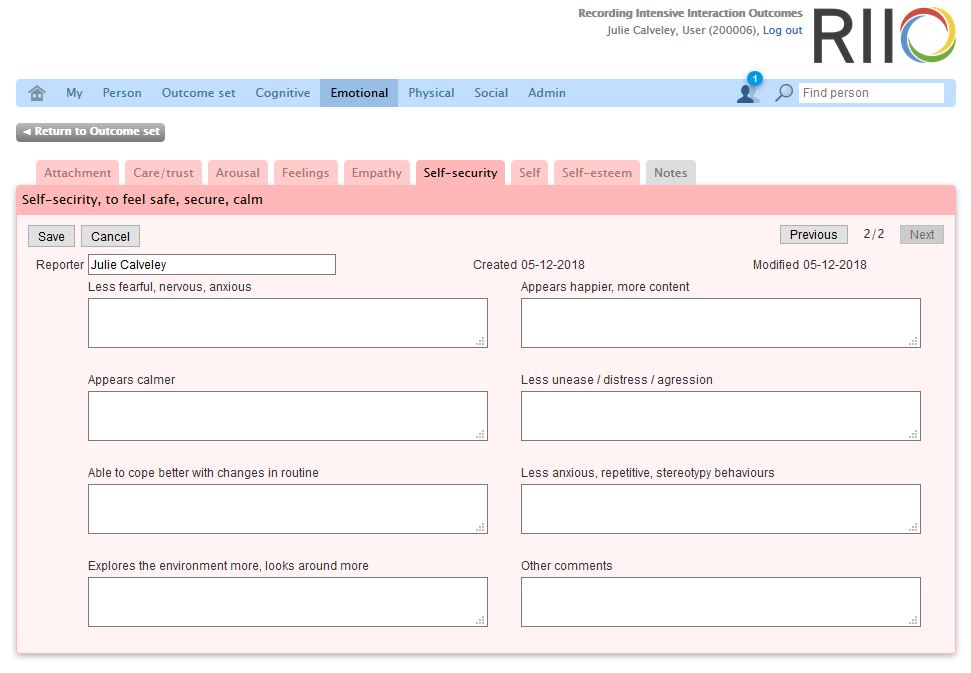
Task: Go to the Previous record
Action: [x=813, y=235]
